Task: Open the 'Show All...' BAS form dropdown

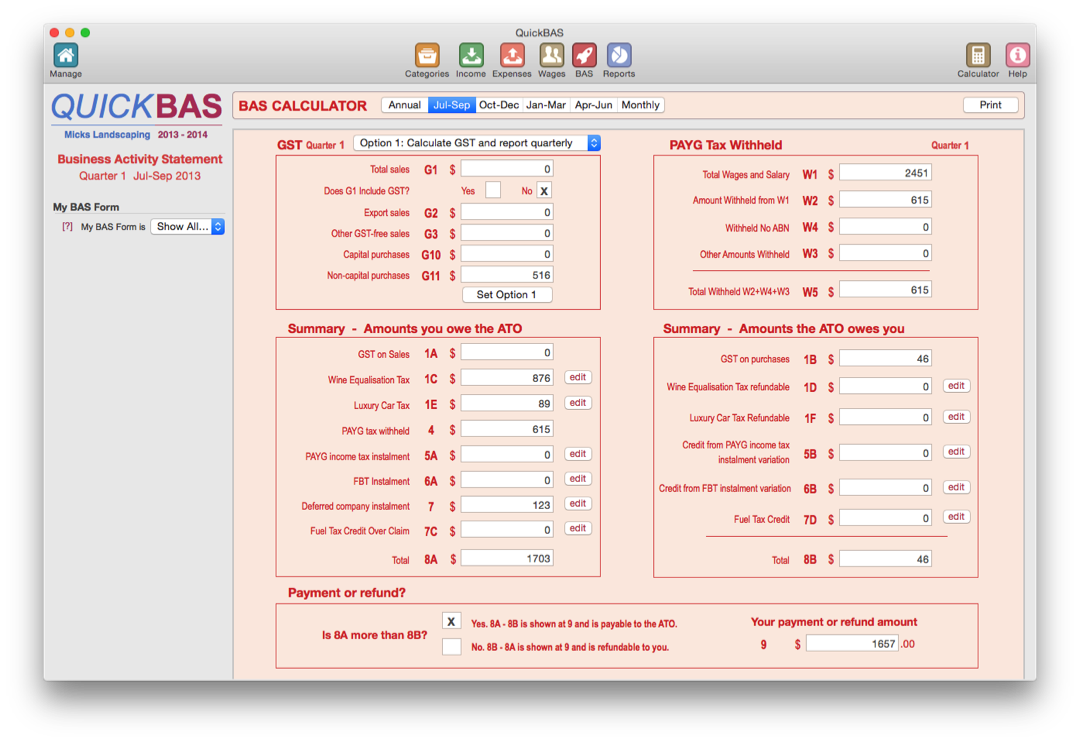Action: tap(187, 226)
